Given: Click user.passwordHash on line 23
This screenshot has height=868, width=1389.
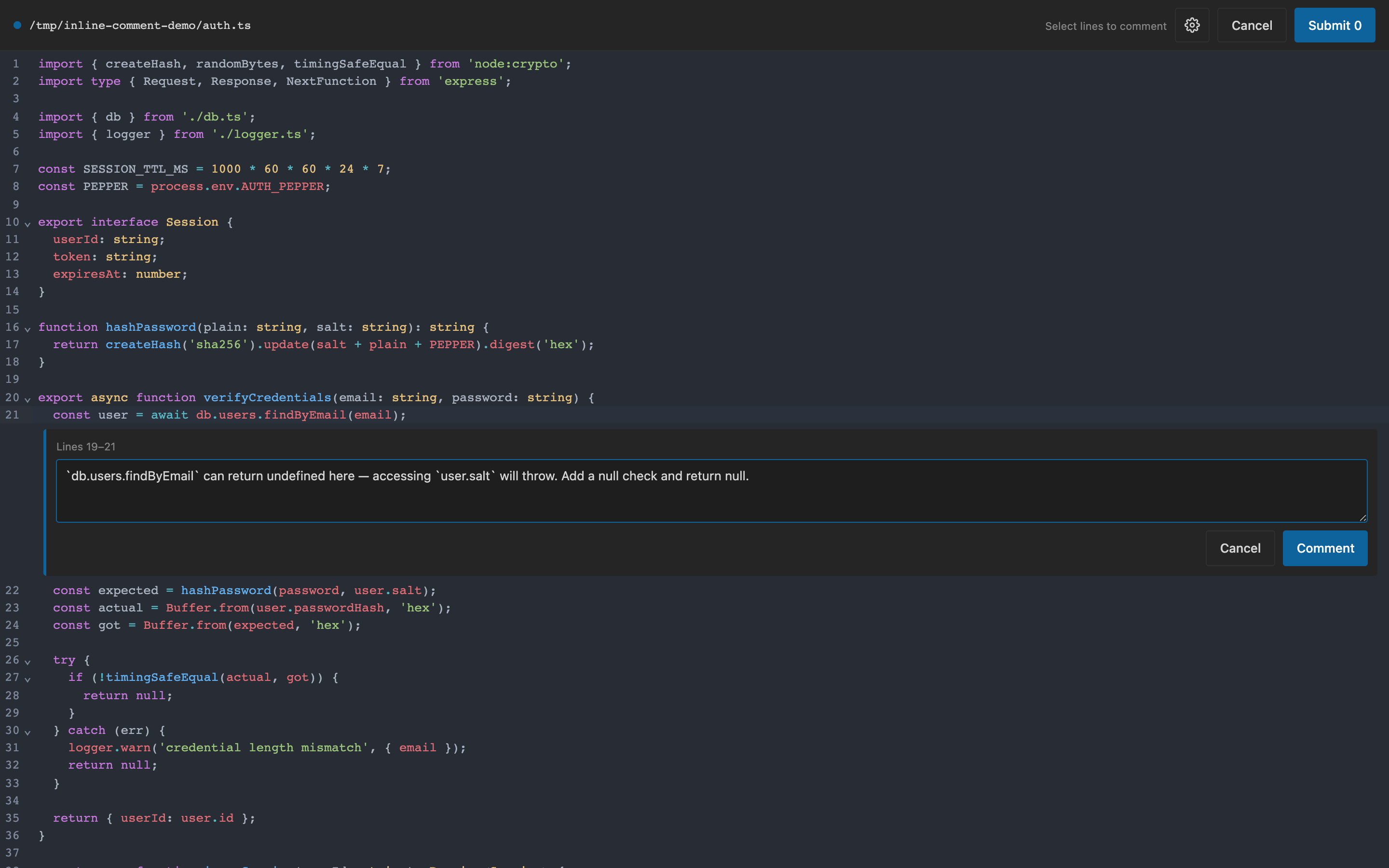Looking at the screenshot, I should [x=320, y=608].
